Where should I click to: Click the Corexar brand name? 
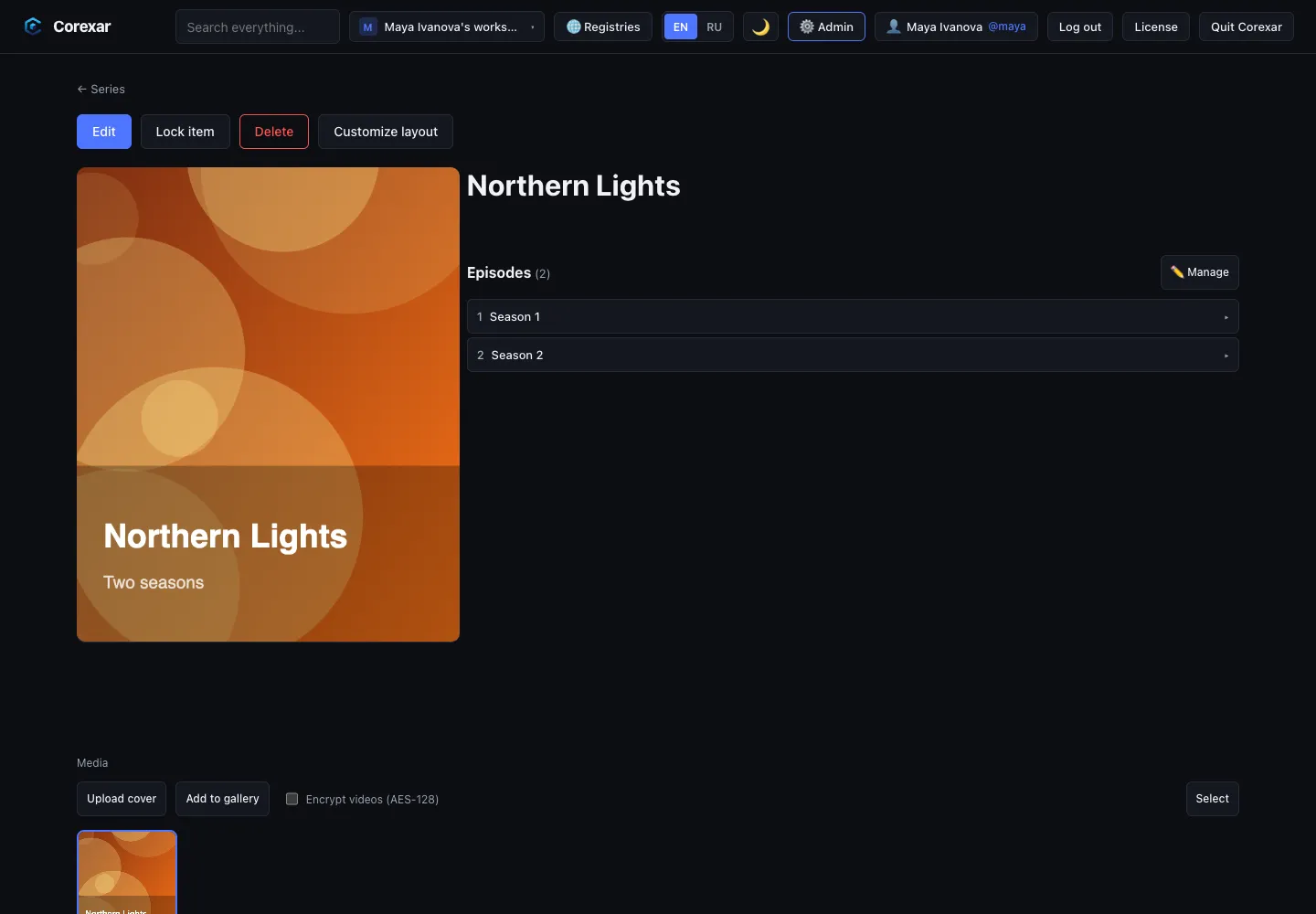[x=82, y=27]
